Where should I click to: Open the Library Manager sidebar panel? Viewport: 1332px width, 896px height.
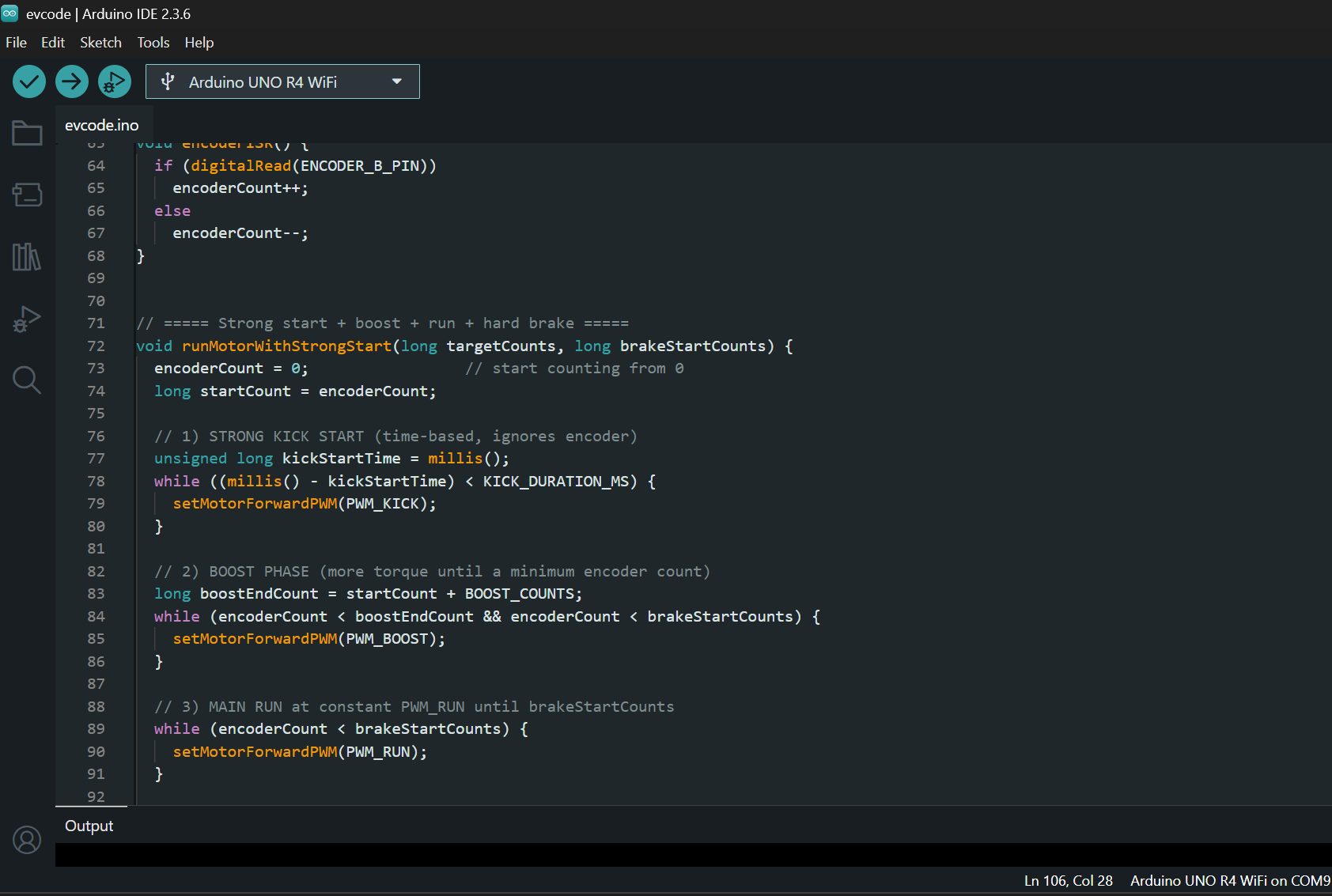[x=27, y=257]
